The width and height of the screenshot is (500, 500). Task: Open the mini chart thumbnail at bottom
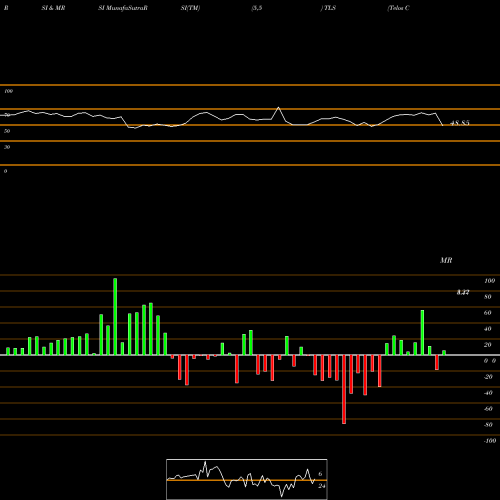pyautogui.click(x=247, y=479)
